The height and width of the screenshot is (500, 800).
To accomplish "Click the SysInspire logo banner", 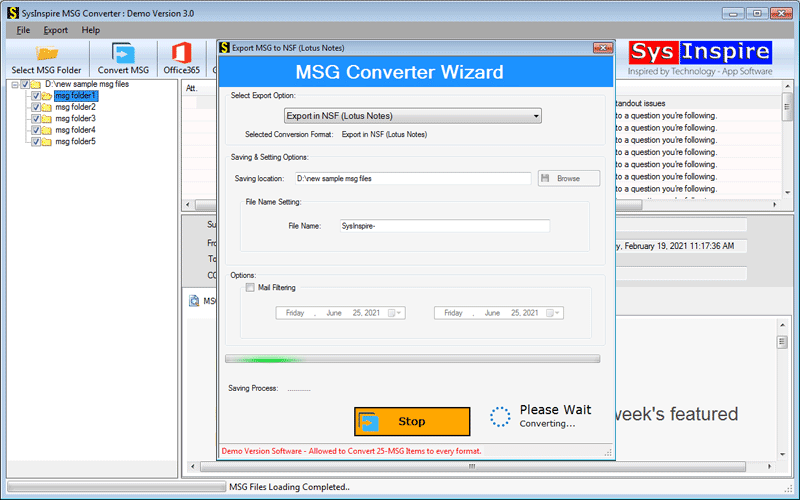I will click(699, 59).
